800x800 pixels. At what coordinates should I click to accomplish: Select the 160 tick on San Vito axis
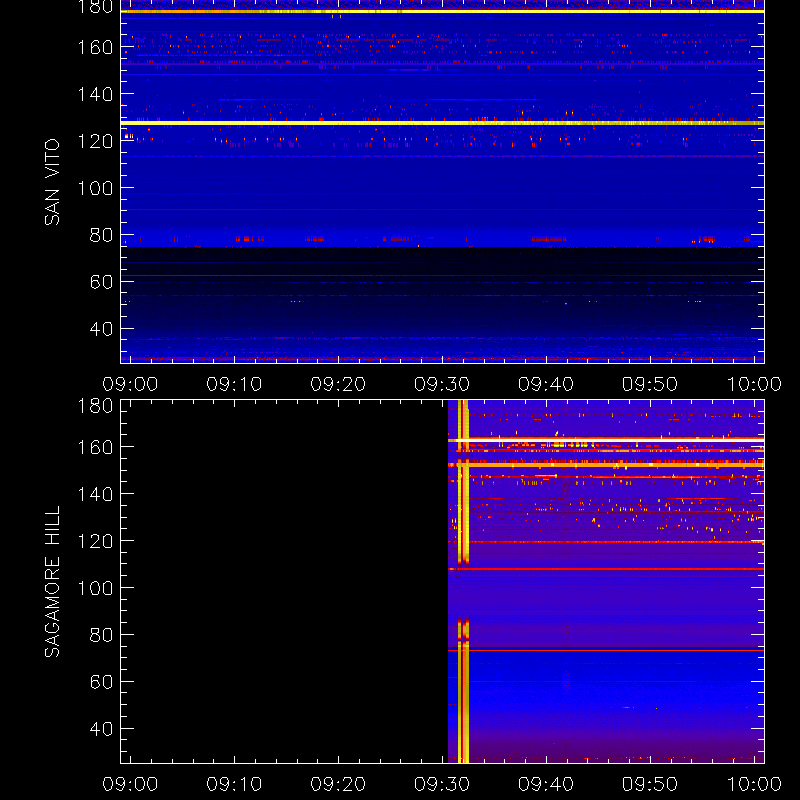pyautogui.click(x=95, y=47)
